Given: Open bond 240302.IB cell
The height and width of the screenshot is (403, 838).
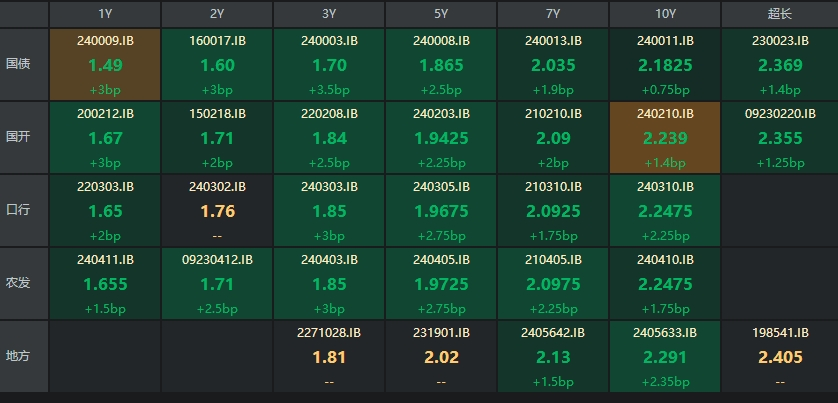Looking at the screenshot, I should [x=217, y=210].
